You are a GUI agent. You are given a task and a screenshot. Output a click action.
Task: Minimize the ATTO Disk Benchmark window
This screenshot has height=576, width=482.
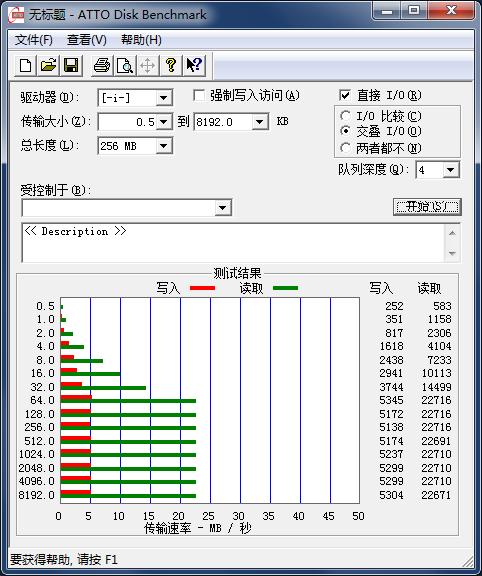tap(387, 11)
